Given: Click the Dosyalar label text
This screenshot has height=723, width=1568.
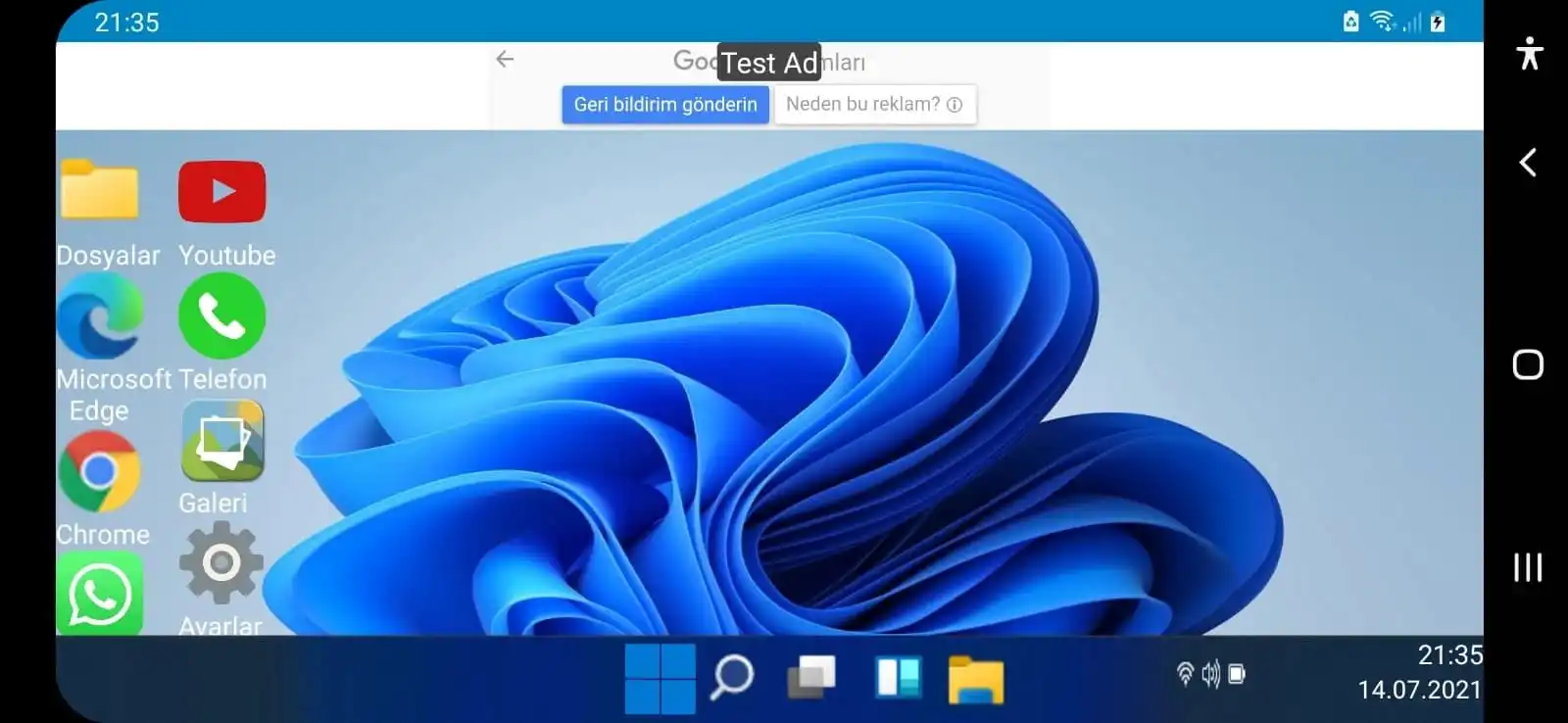Looking at the screenshot, I should (108, 256).
